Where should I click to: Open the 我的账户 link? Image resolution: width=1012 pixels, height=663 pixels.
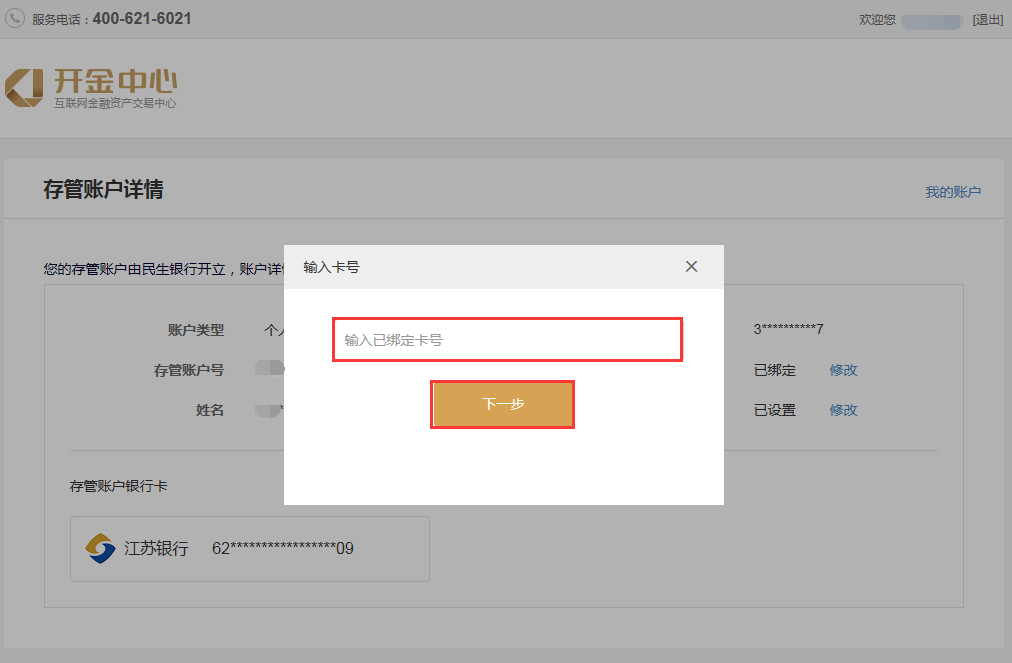click(952, 192)
